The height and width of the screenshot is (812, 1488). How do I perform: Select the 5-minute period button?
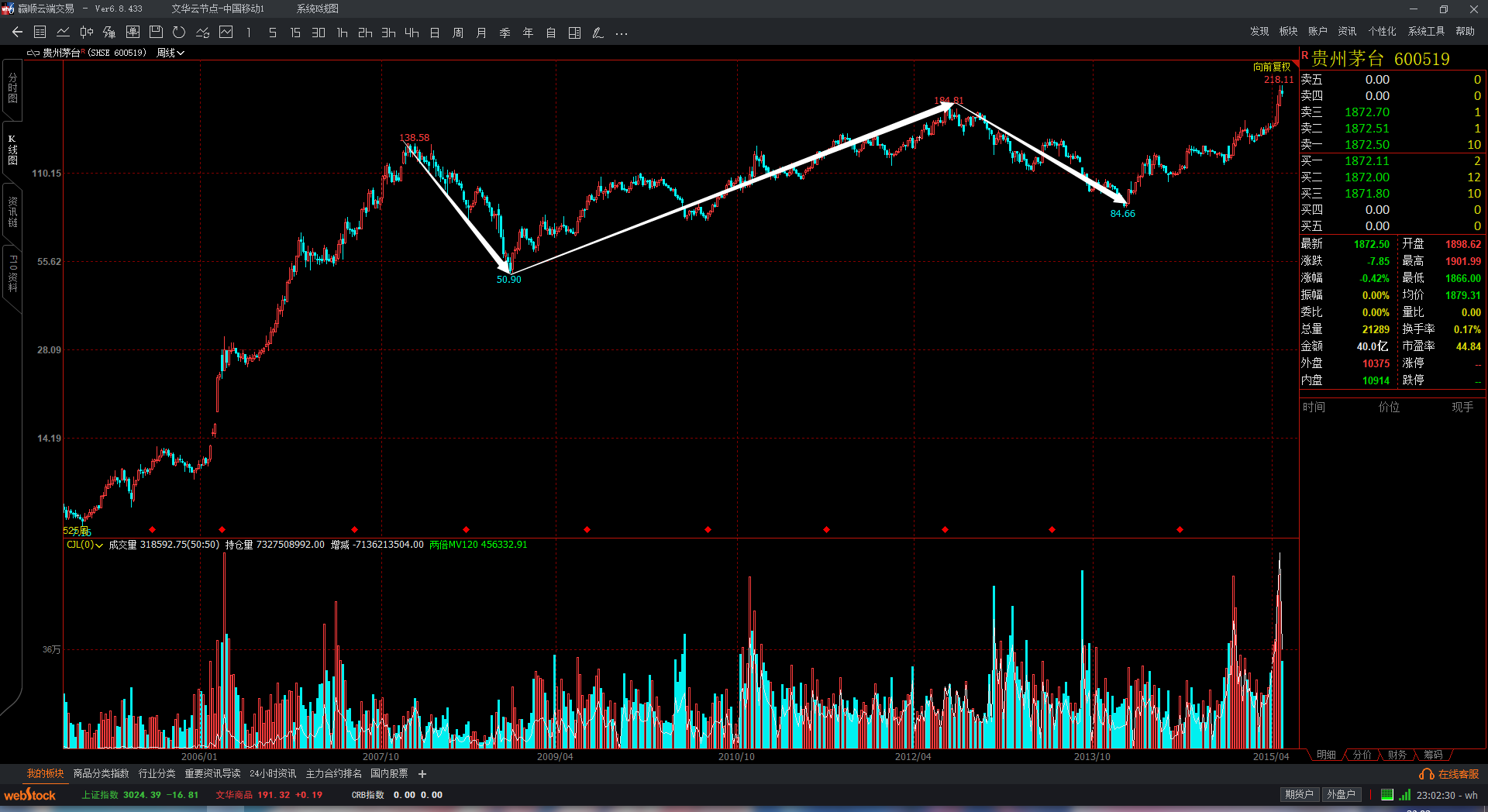click(x=272, y=33)
